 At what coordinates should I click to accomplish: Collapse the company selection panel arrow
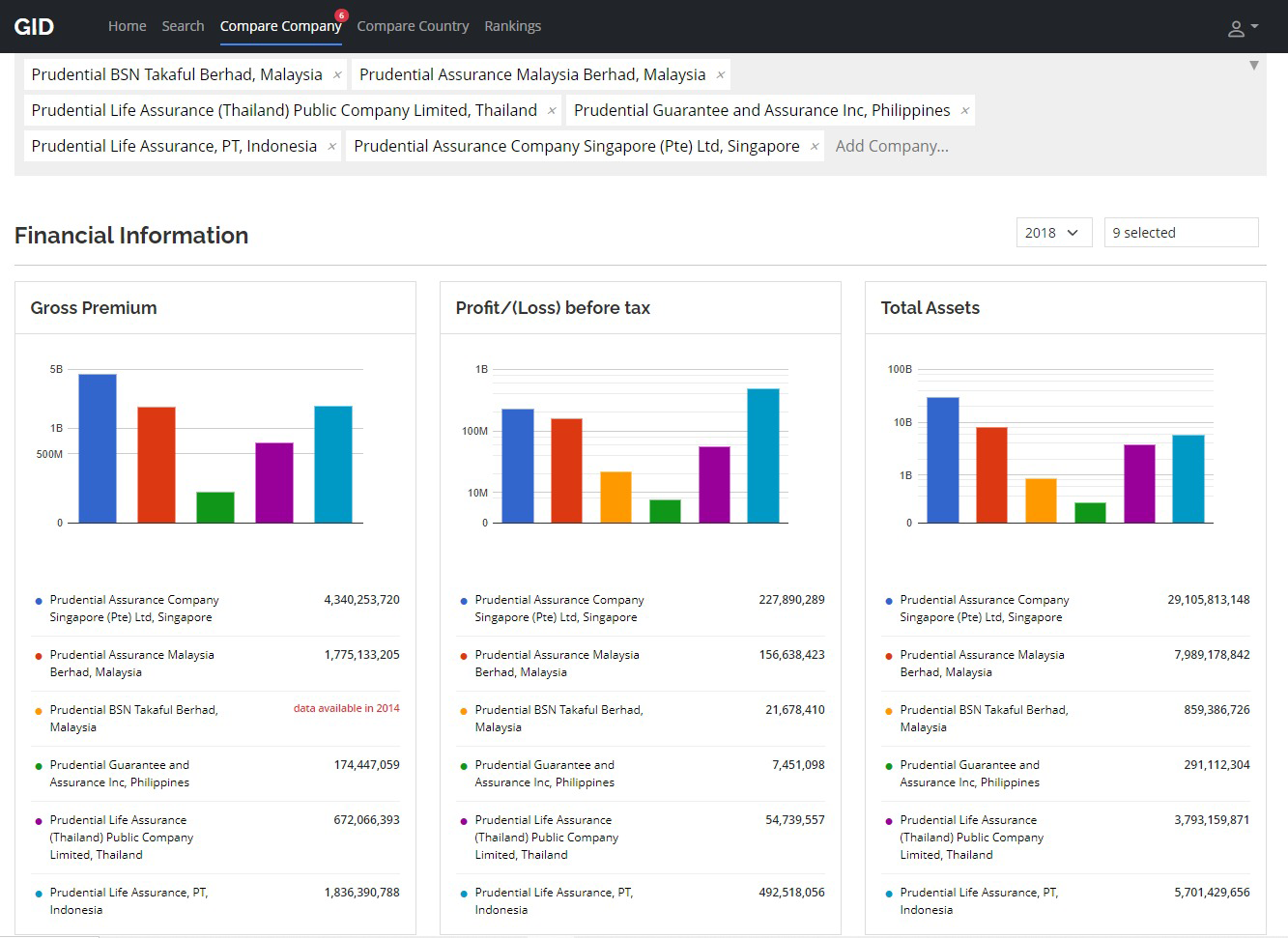[1254, 66]
